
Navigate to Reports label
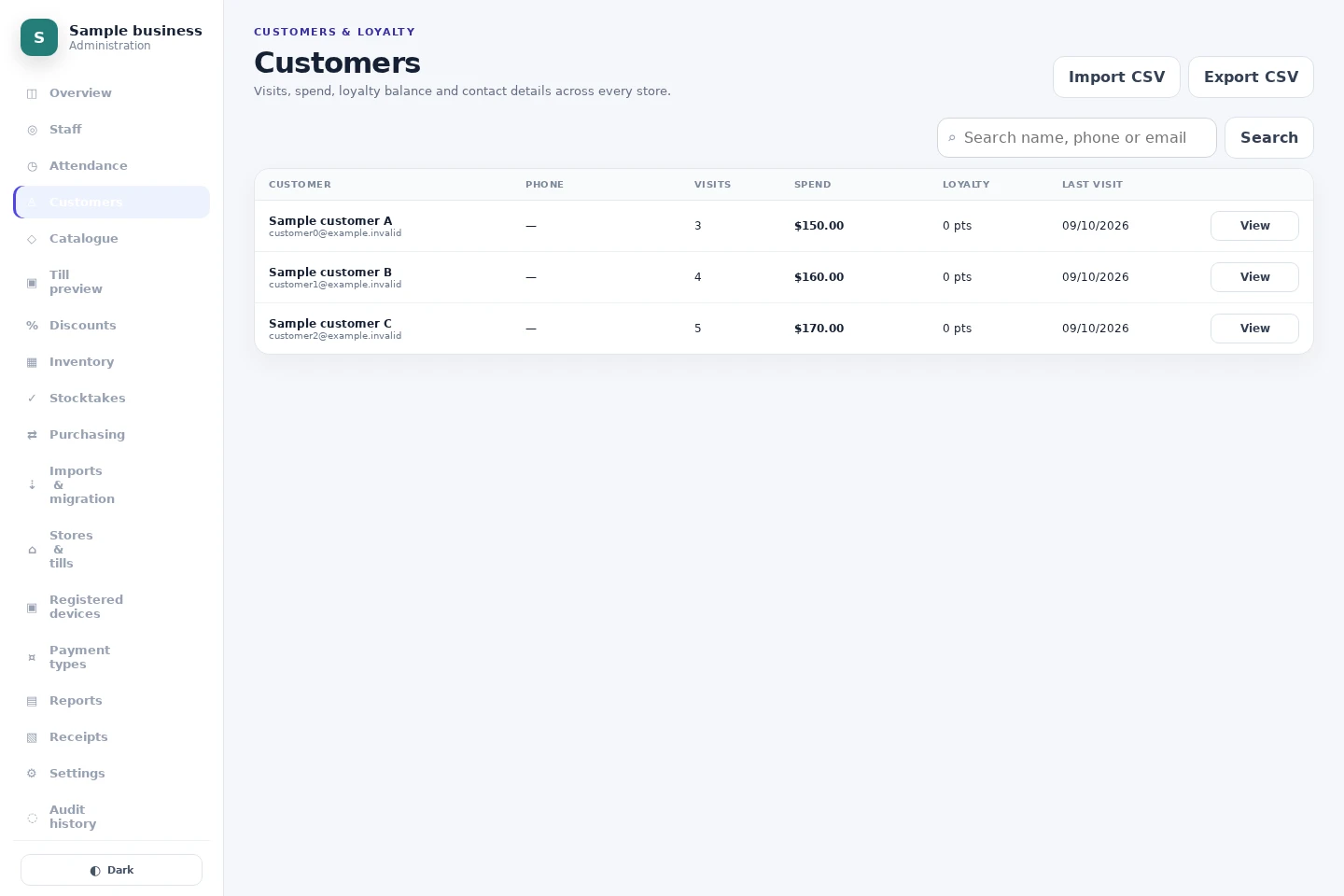(76, 701)
